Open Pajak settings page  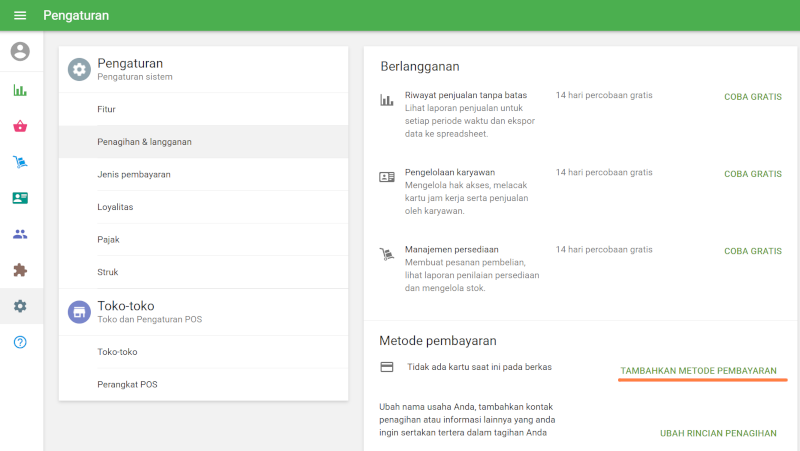(108, 240)
